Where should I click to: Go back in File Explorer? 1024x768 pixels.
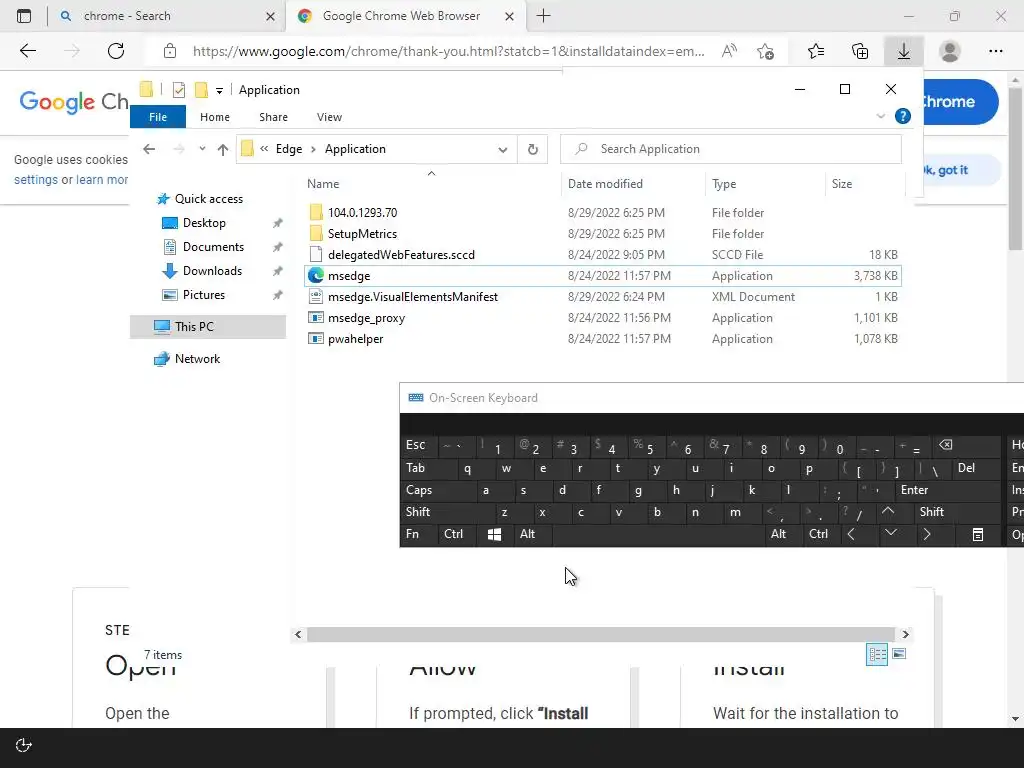click(x=149, y=150)
